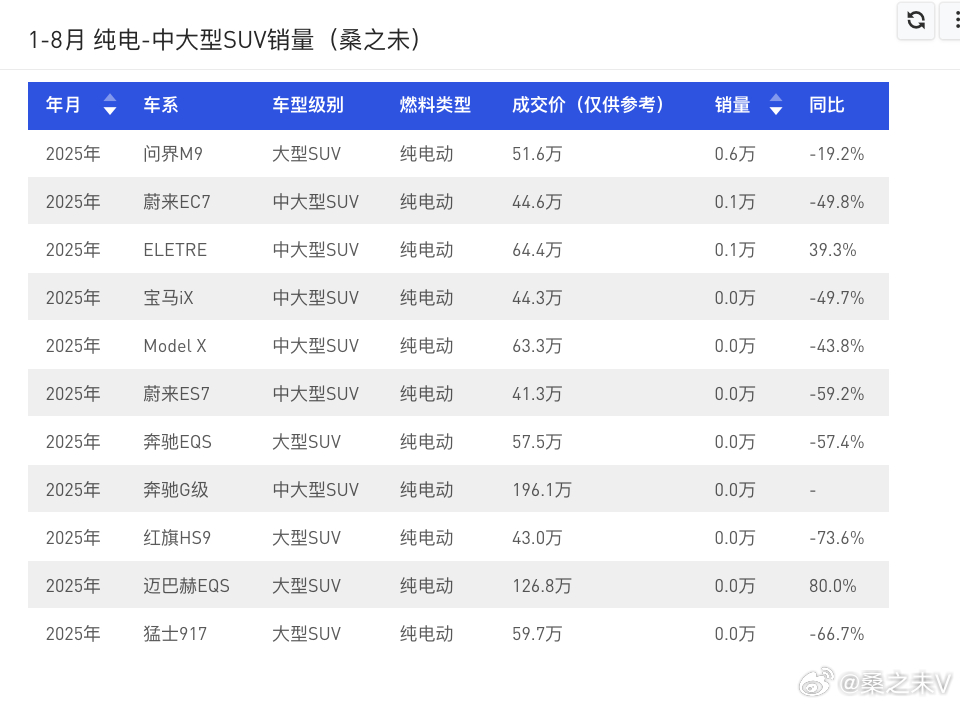
Task: Click 纯电动 in the Model X row
Action: [x=426, y=346]
